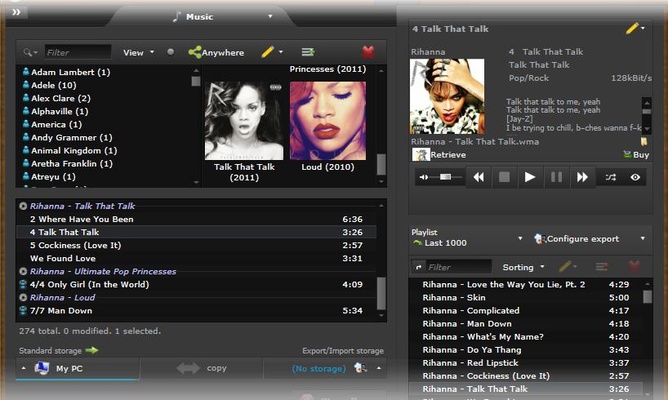
Task: Click the volume speaker mute icon
Action: (424, 177)
